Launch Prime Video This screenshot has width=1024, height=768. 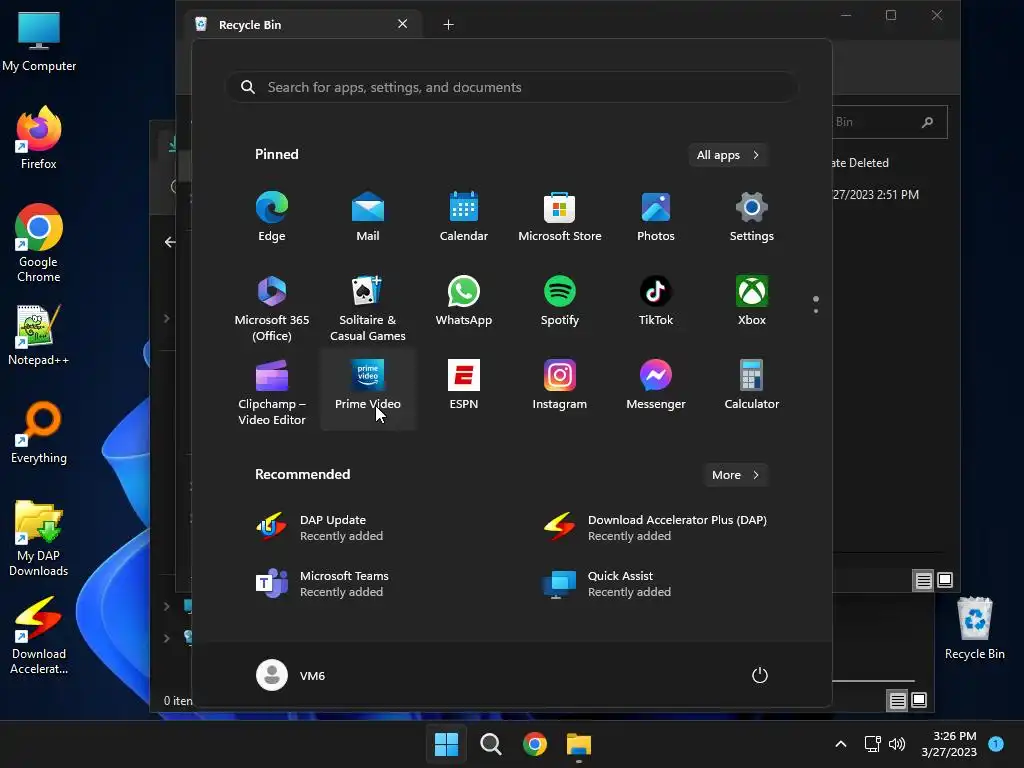click(x=368, y=389)
